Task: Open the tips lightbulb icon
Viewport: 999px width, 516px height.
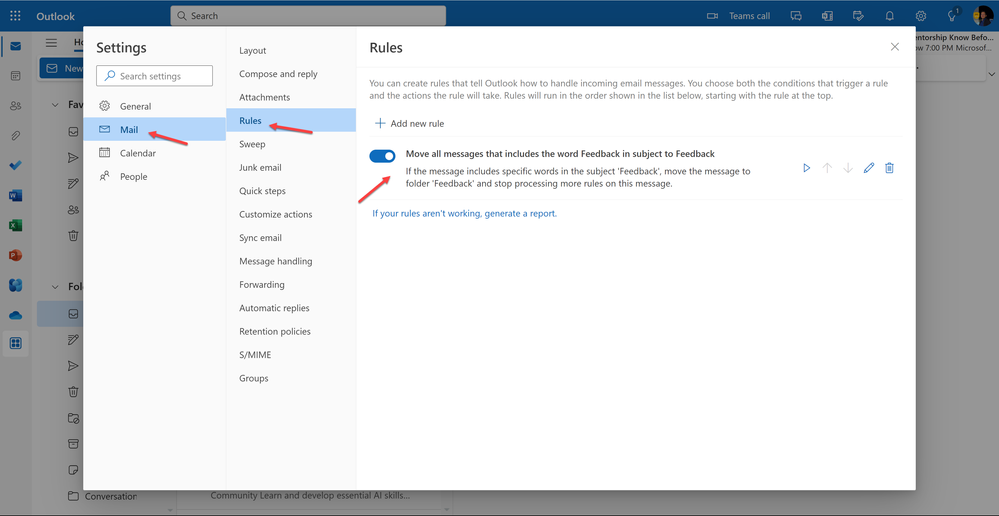Action: tap(952, 15)
